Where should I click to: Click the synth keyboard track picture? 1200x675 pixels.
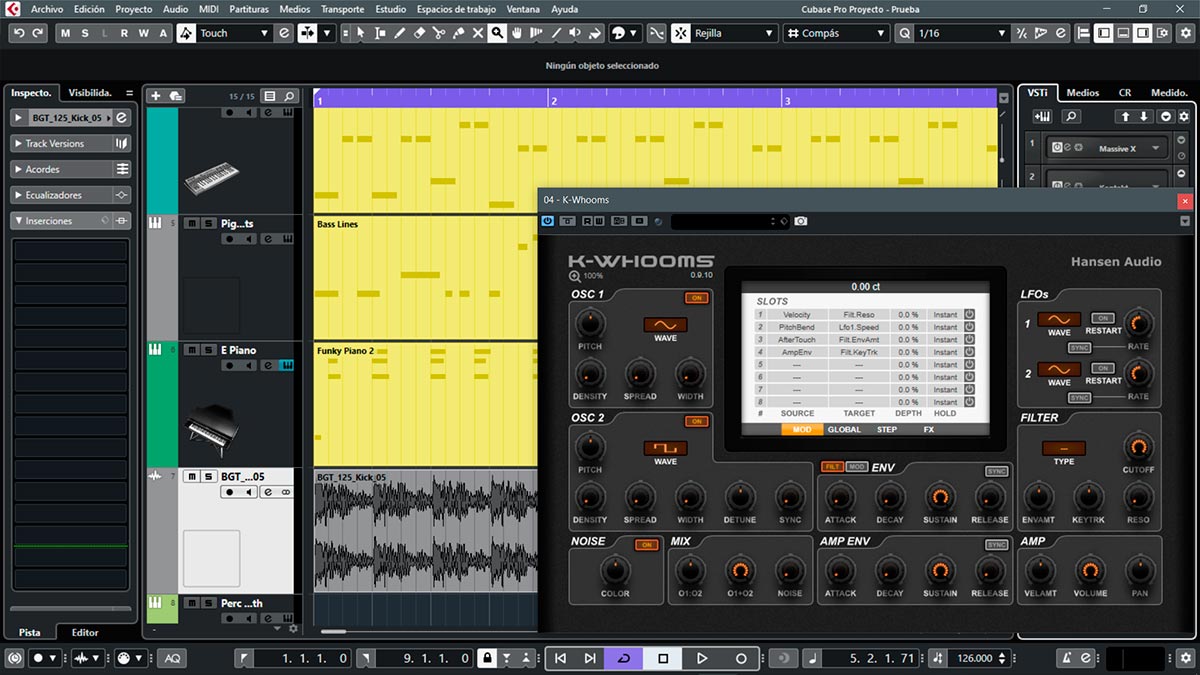212,178
